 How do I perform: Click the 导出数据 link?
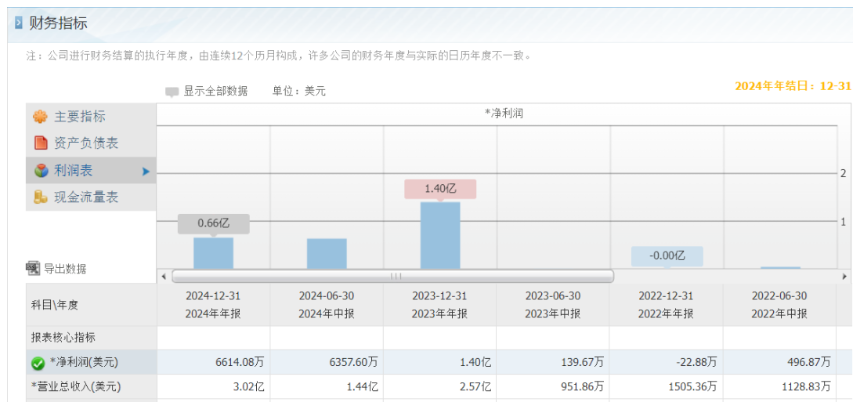coord(65,269)
